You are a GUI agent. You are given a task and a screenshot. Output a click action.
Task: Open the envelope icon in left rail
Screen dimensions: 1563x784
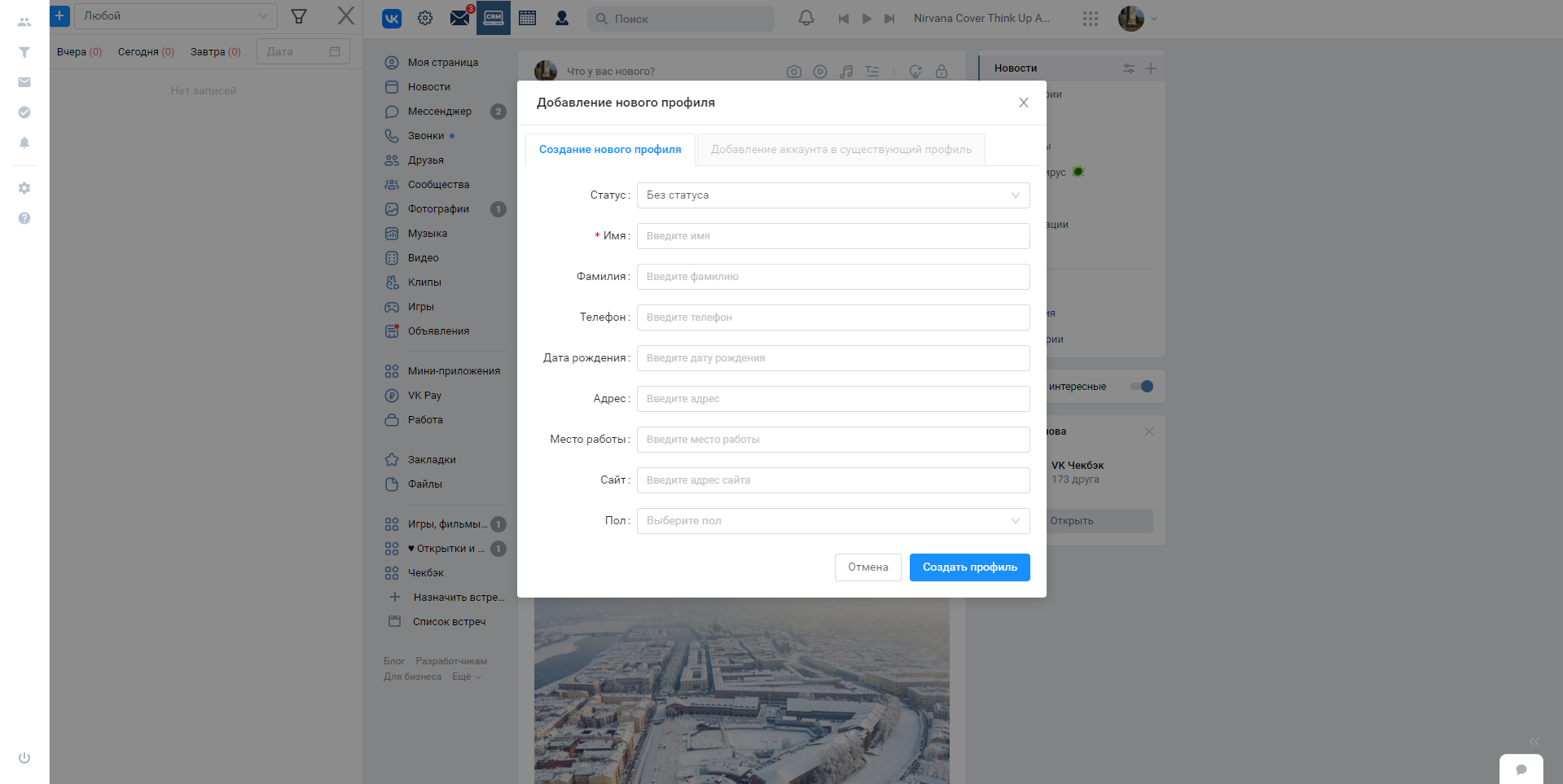coord(24,82)
